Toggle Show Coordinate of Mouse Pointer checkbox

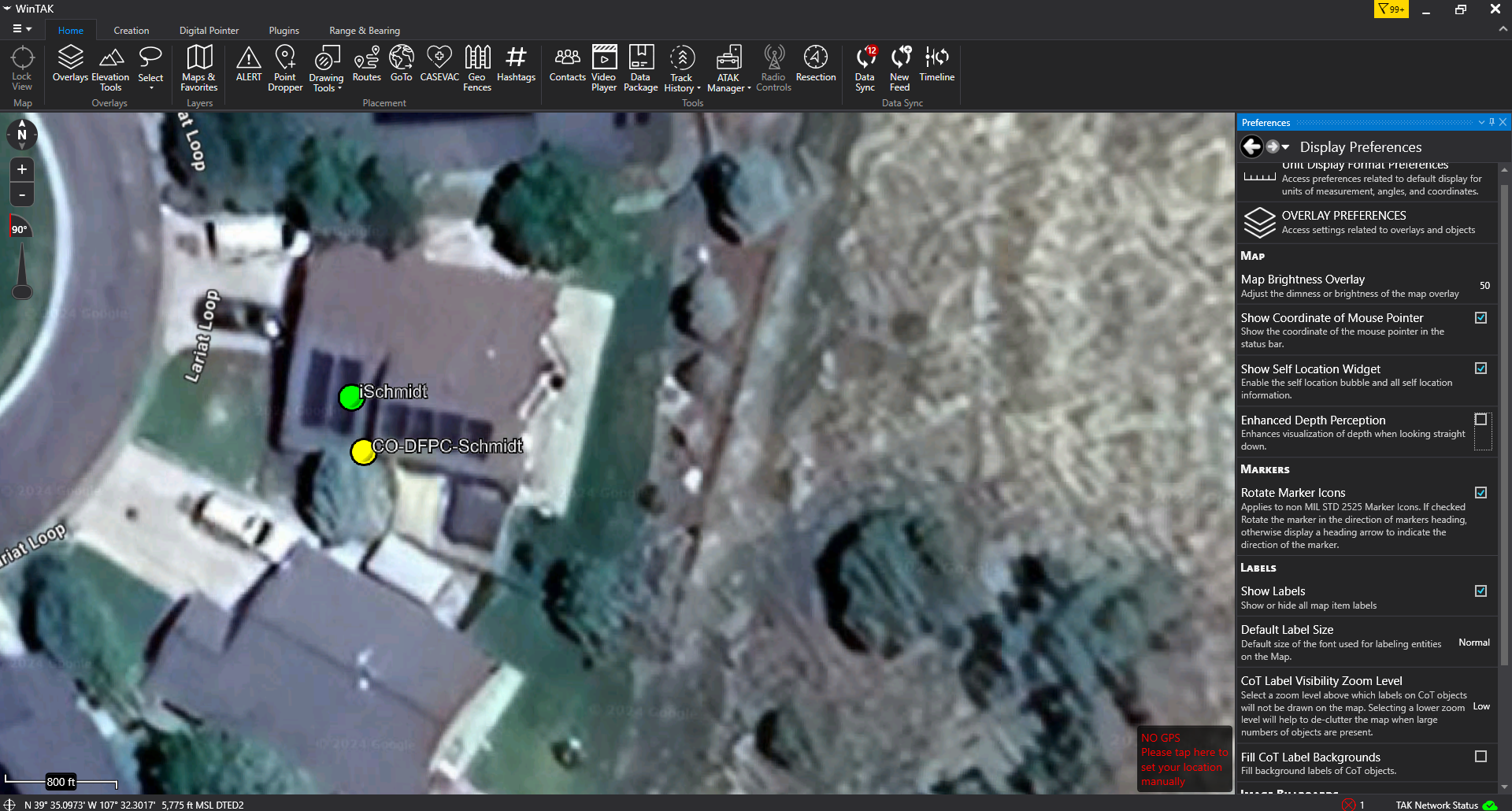pos(1480,318)
